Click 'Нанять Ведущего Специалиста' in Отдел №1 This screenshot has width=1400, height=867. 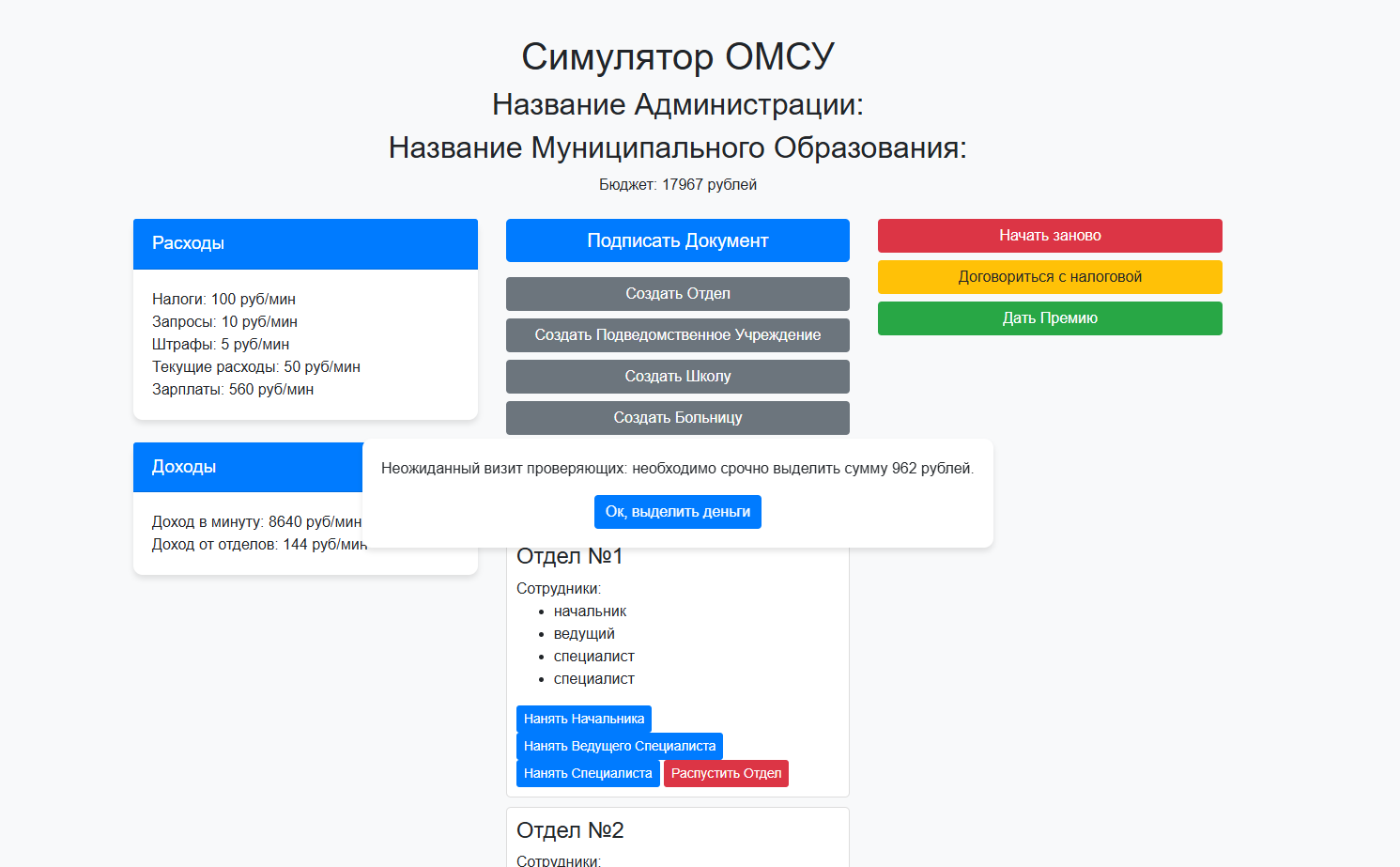[x=620, y=746]
